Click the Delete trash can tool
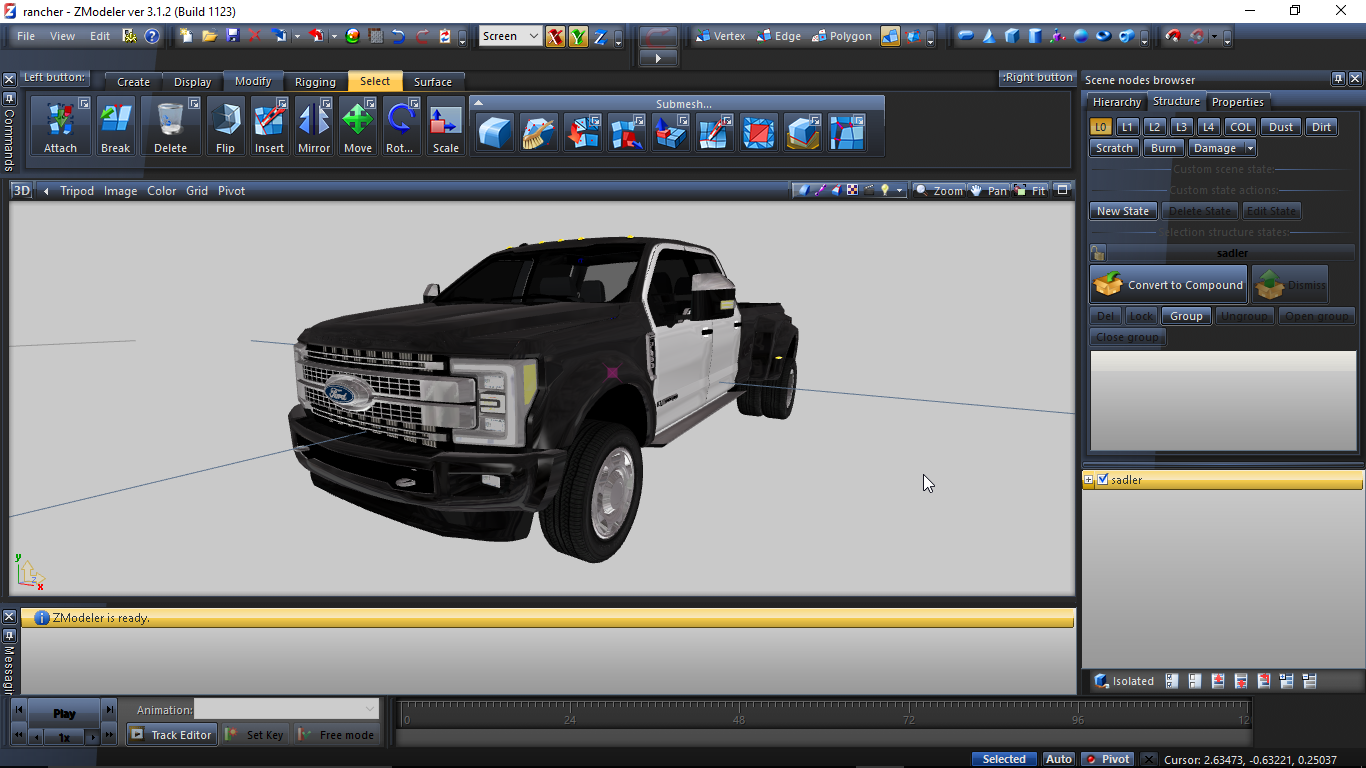The width and height of the screenshot is (1366, 768). tap(170, 126)
